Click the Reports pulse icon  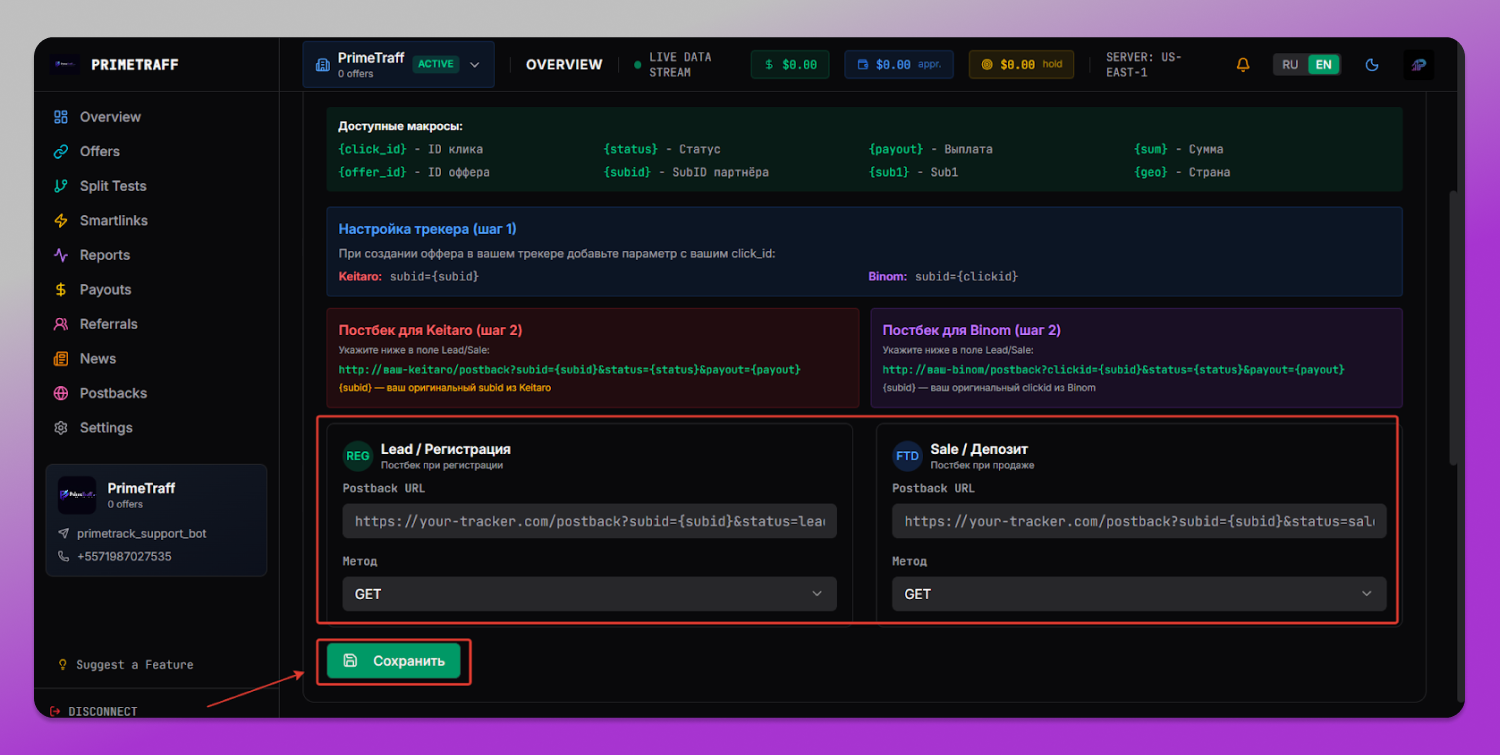tap(61, 255)
